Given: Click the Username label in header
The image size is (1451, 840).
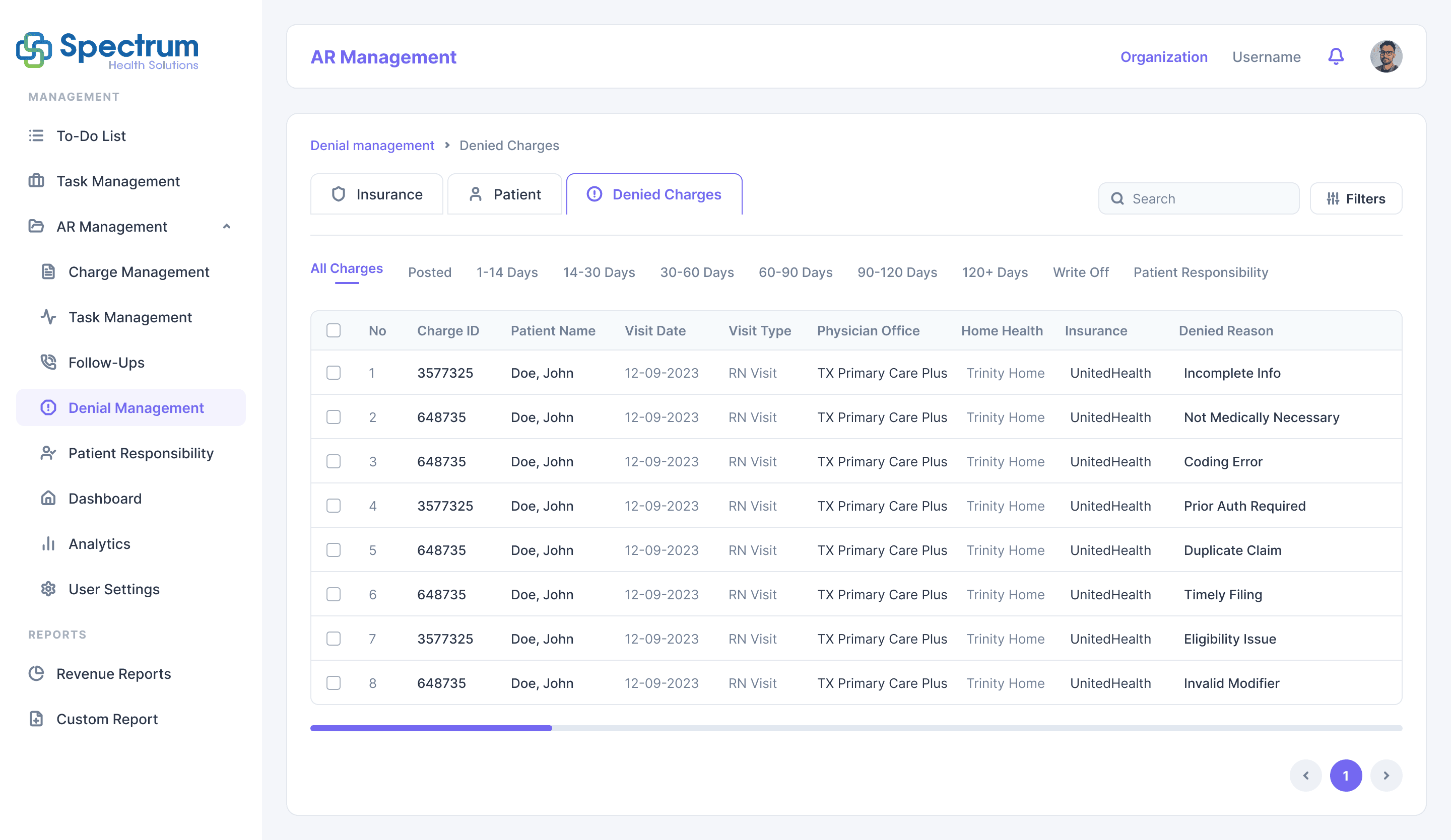Looking at the screenshot, I should [x=1266, y=56].
